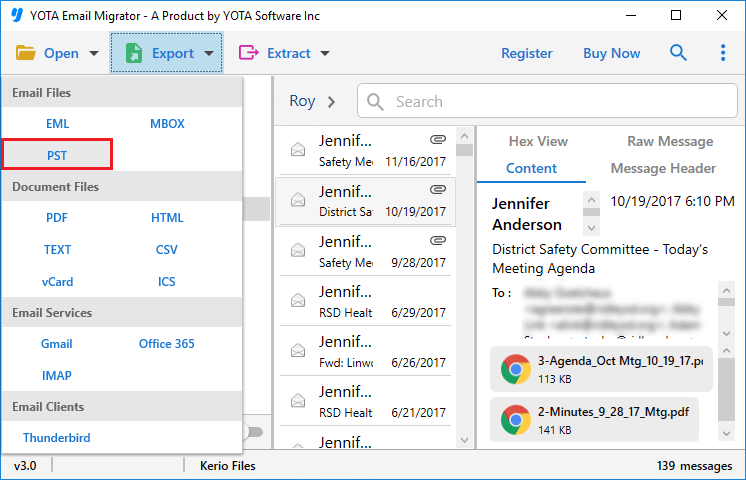The image size is (746, 480).
Task: Click the v3.0 version label
Action: tap(25, 466)
